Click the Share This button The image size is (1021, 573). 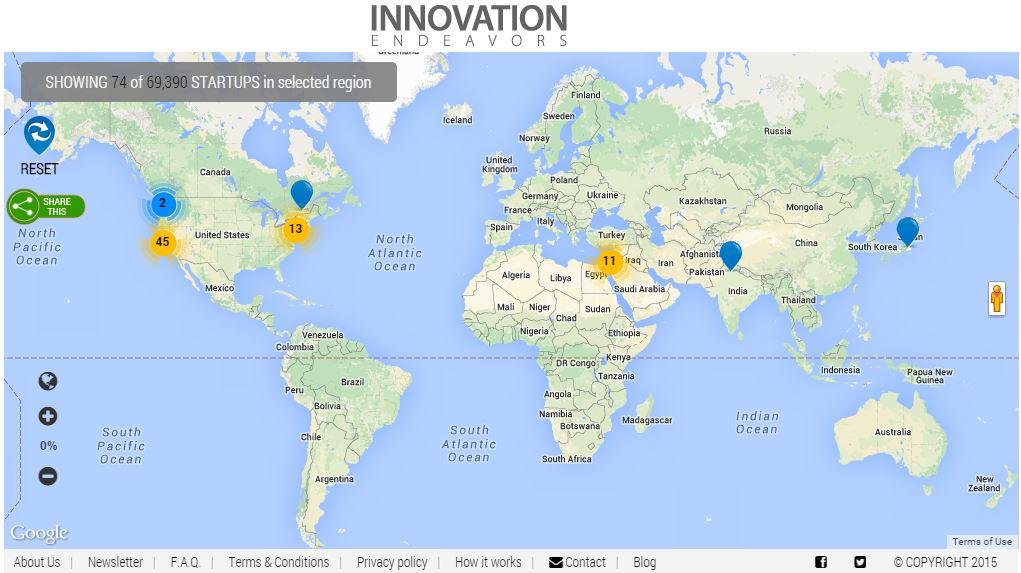(x=46, y=206)
